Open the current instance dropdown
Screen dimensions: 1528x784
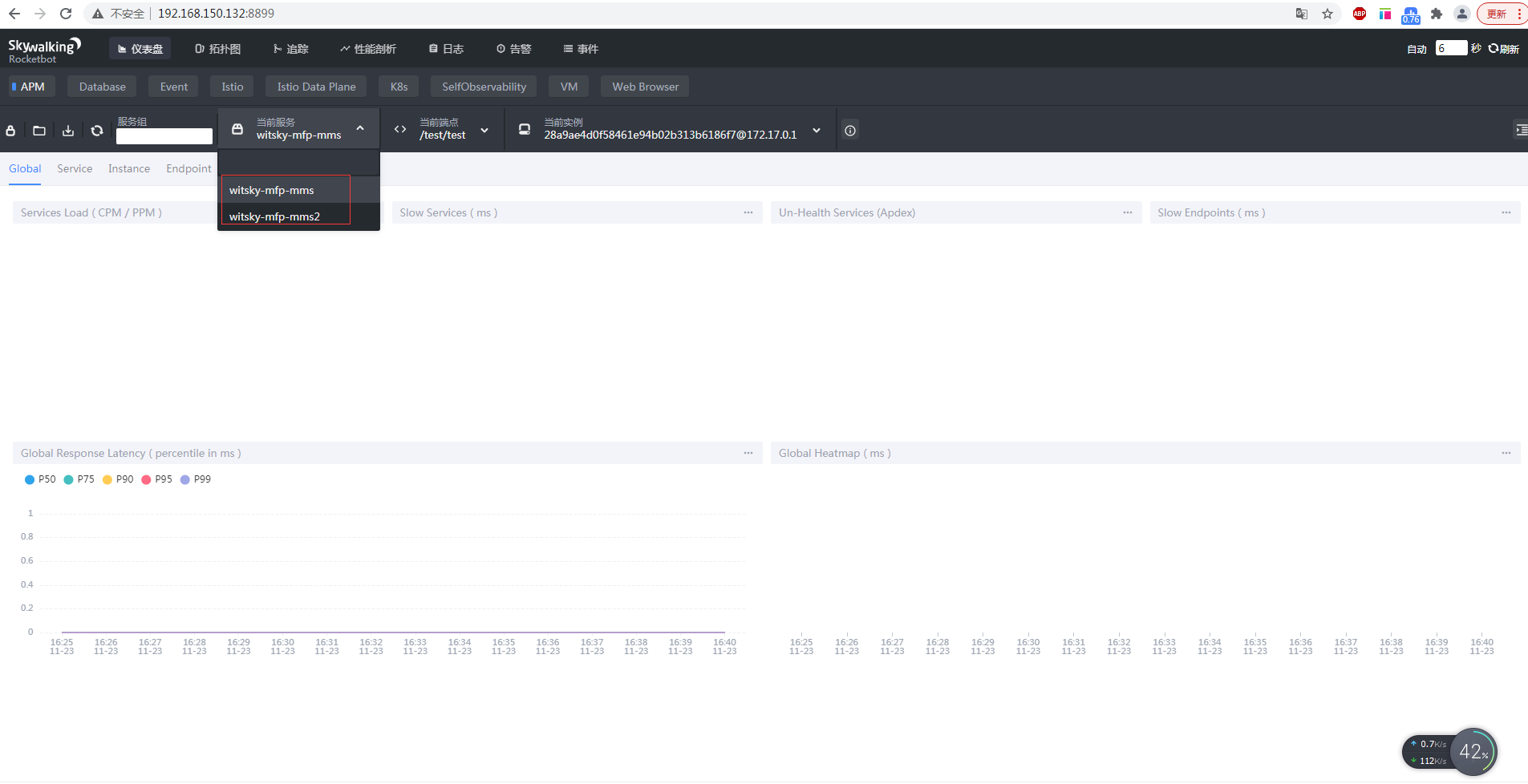tap(816, 130)
